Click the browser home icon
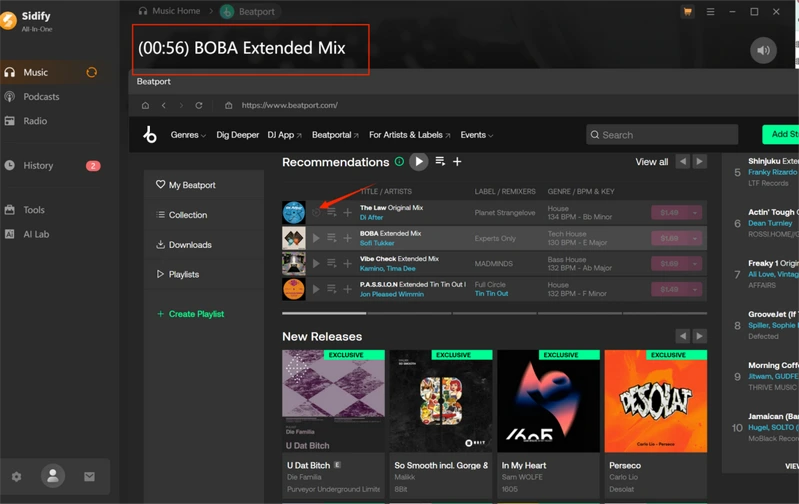799x504 pixels. tap(145, 105)
